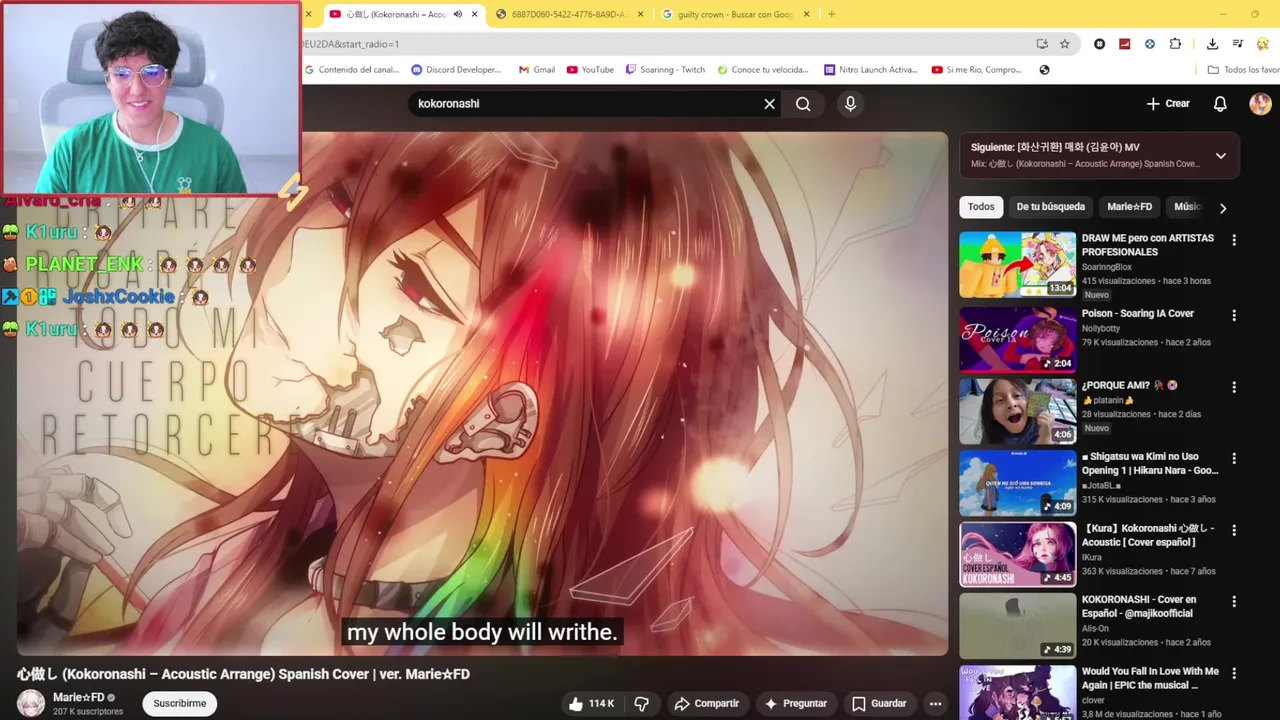Select the Marie☆FD filter chip
Screen dimensions: 1280x720
tap(1129, 207)
